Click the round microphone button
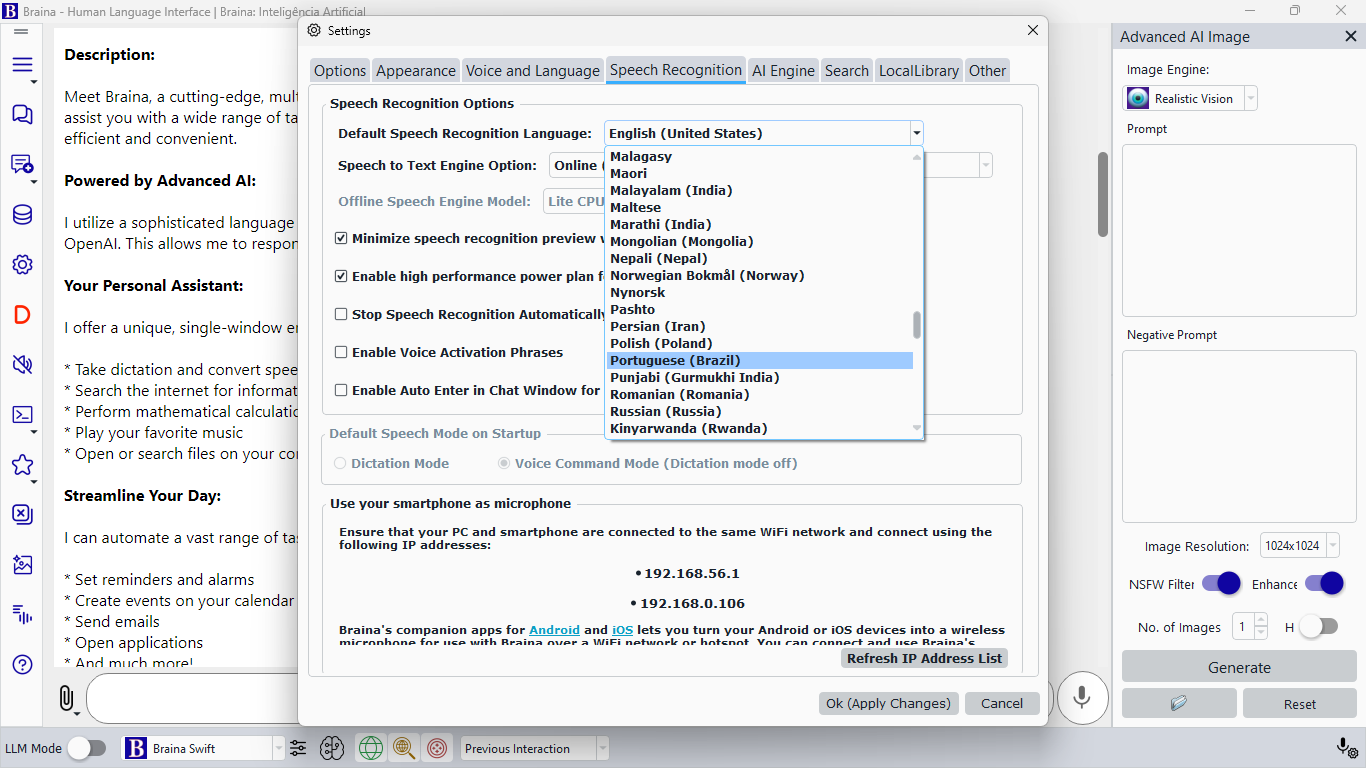This screenshot has height=768, width=1366. coord(1081,697)
